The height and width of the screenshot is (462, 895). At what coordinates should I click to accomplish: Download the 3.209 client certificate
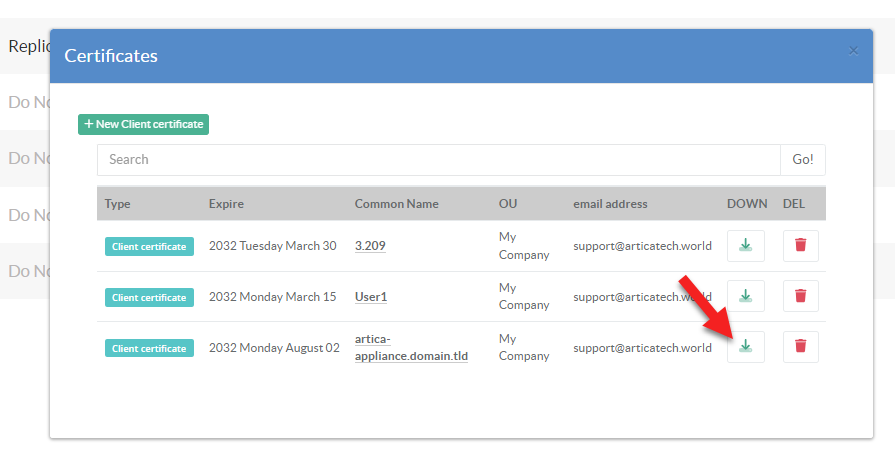point(745,245)
